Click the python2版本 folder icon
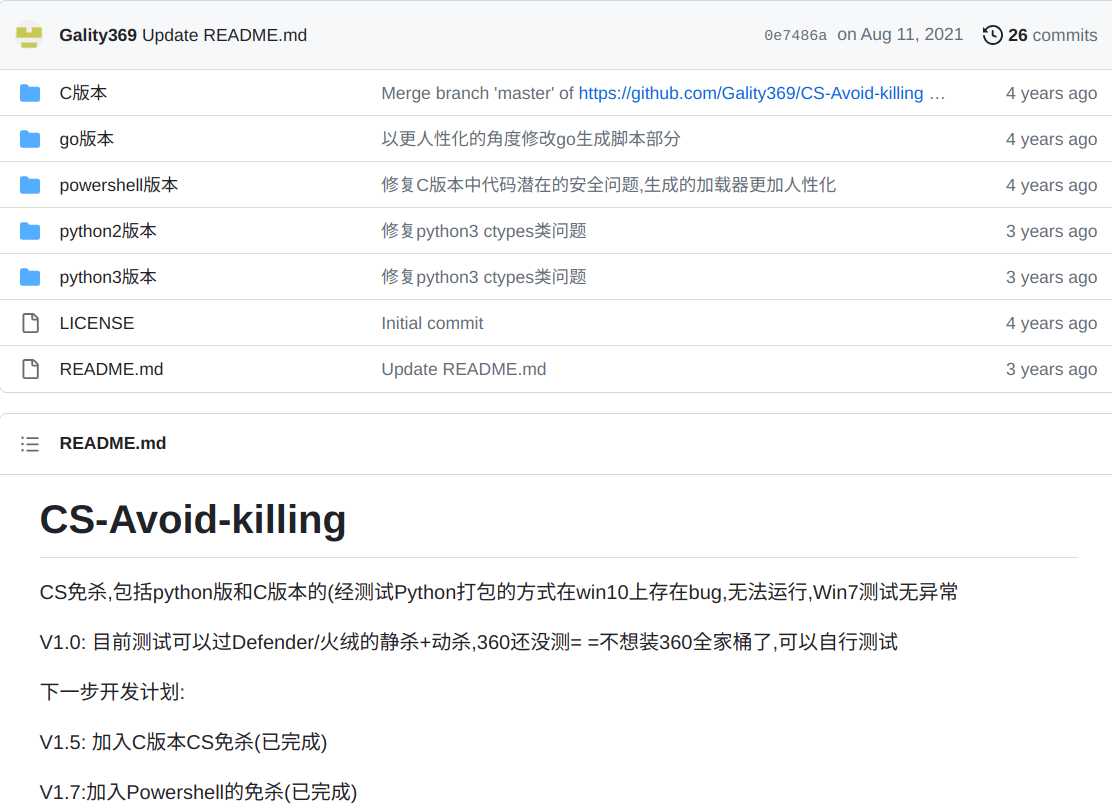 tap(30, 231)
